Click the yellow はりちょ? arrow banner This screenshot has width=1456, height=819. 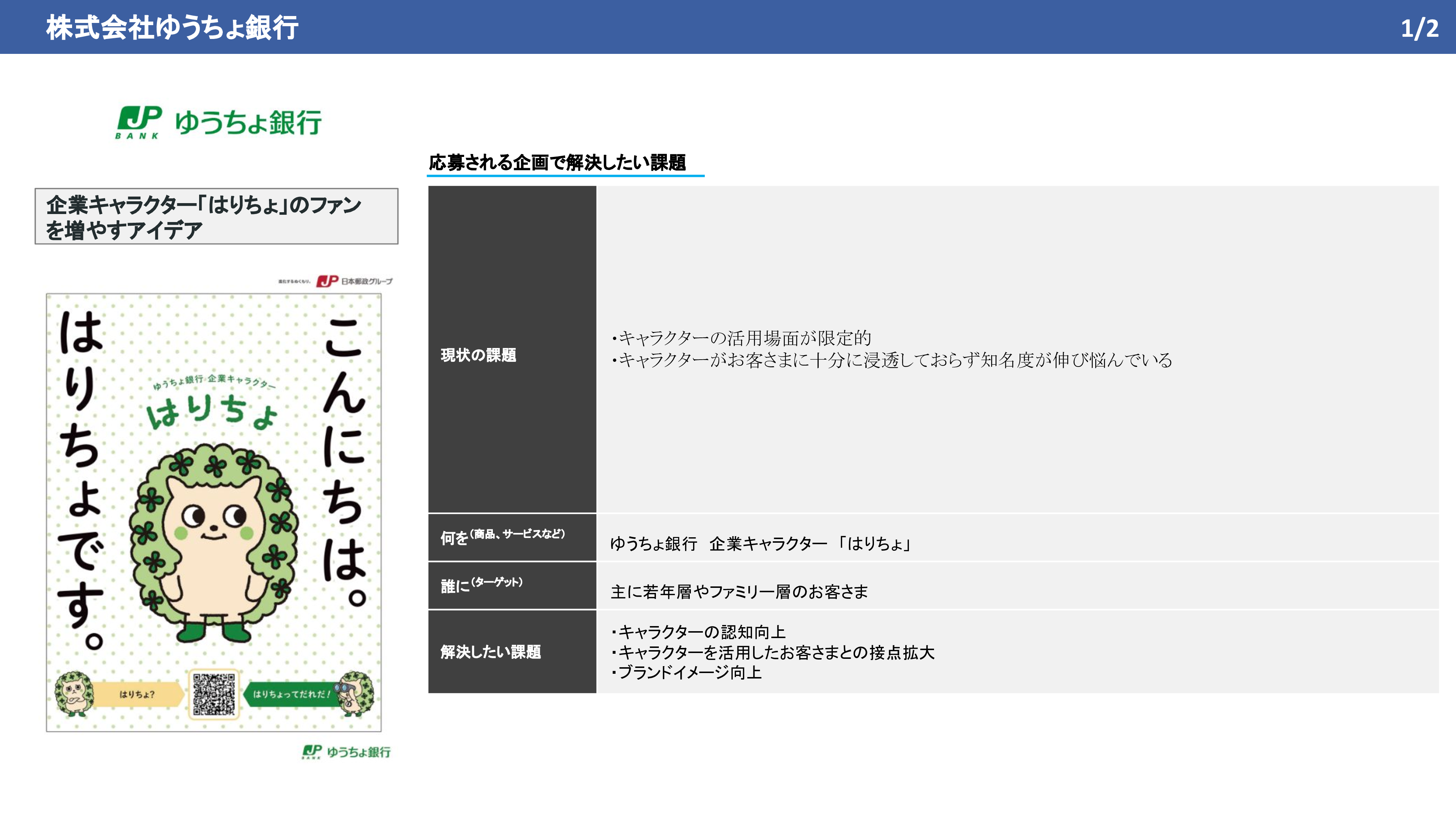click(x=137, y=694)
